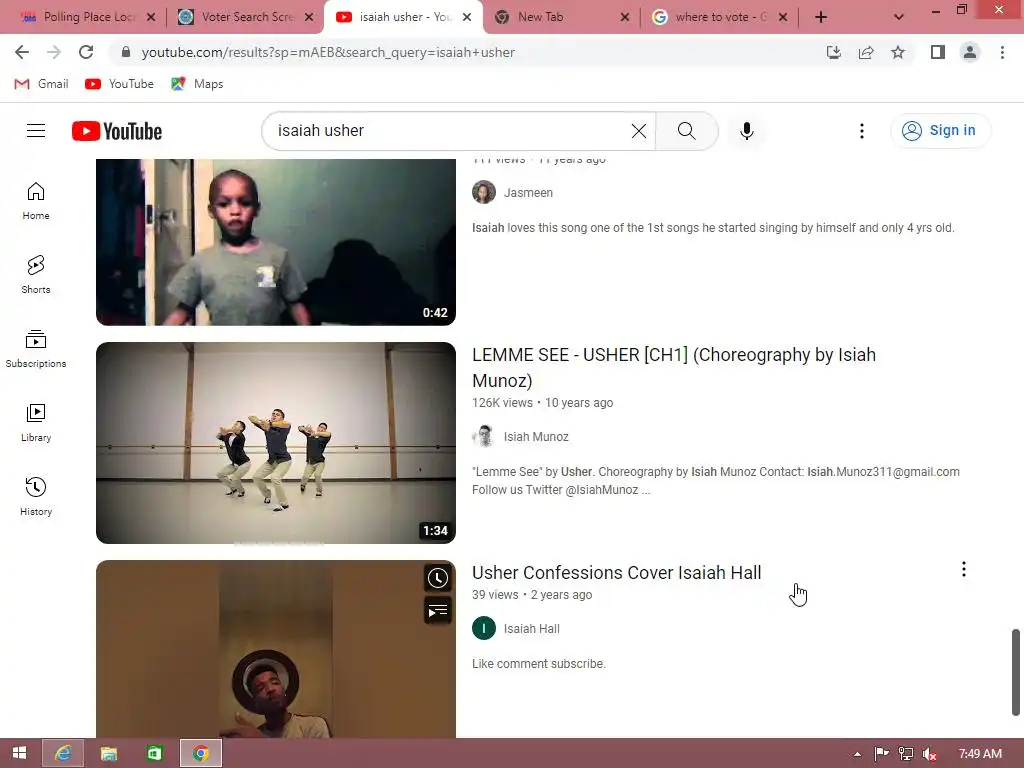
Task: Click the install/download page icon in address bar
Action: pyautogui.click(x=834, y=52)
